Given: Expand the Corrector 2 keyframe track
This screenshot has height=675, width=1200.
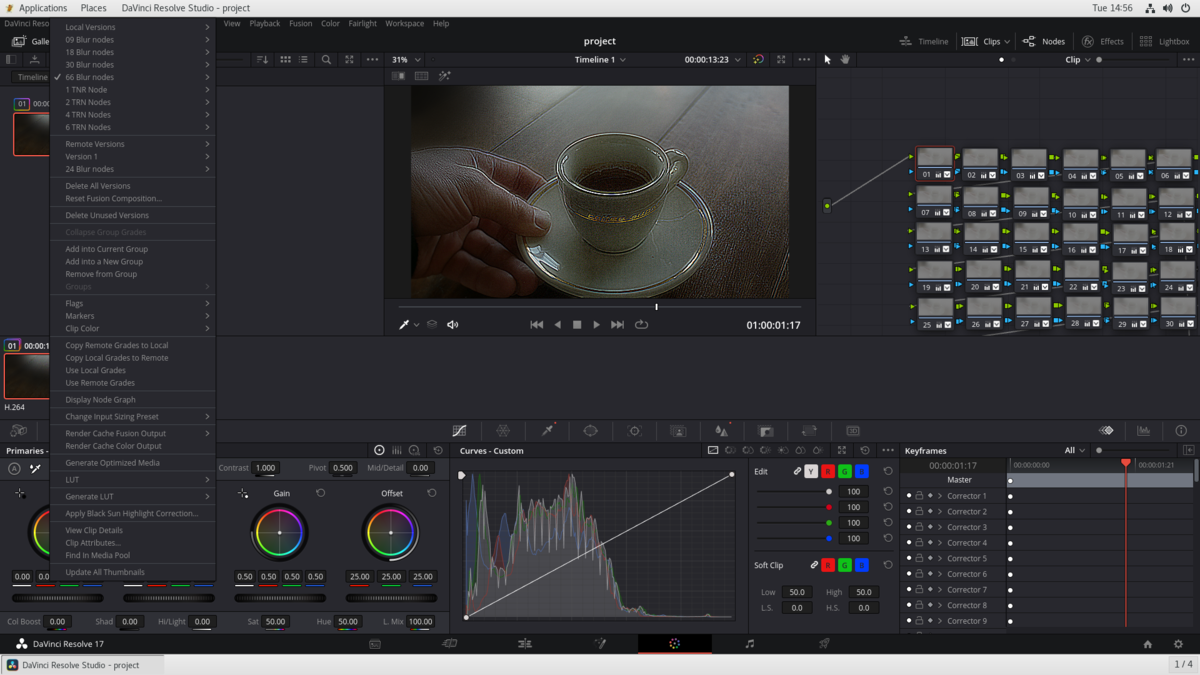Looking at the screenshot, I should coord(940,511).
